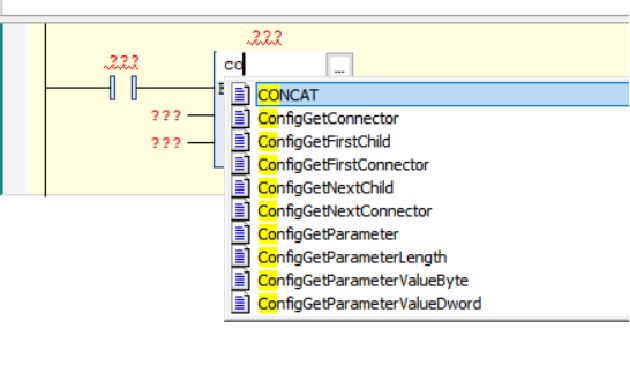This screenshot has width=630, height=380.
Task: Pick ConfigGetParameter from the list
Action: (x=328, y=234)
